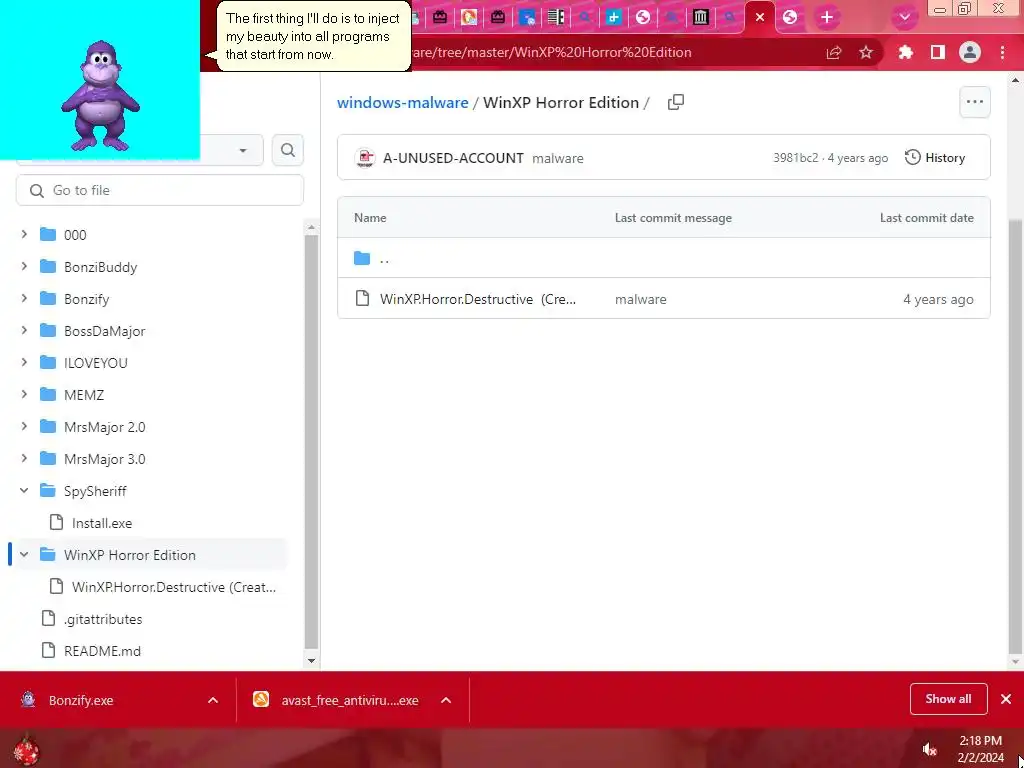Open the Chrome three-dot menu
This screenshot has width=1024, height=768.
point(1002,53)
